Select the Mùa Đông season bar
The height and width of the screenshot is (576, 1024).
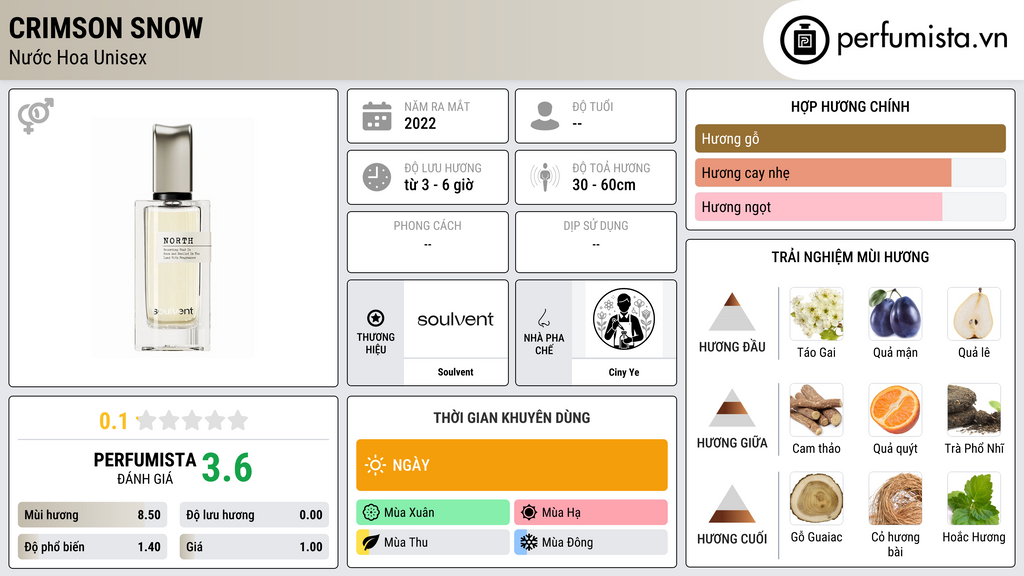591,542
